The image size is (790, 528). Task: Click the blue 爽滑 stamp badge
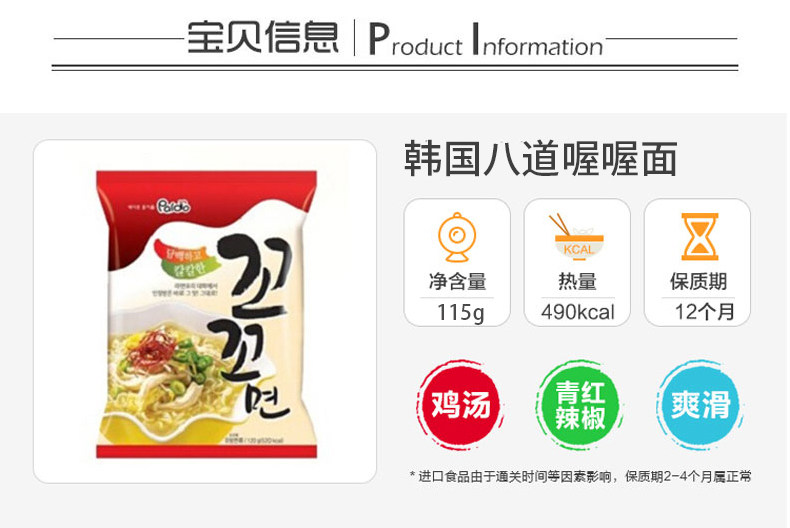700,404
